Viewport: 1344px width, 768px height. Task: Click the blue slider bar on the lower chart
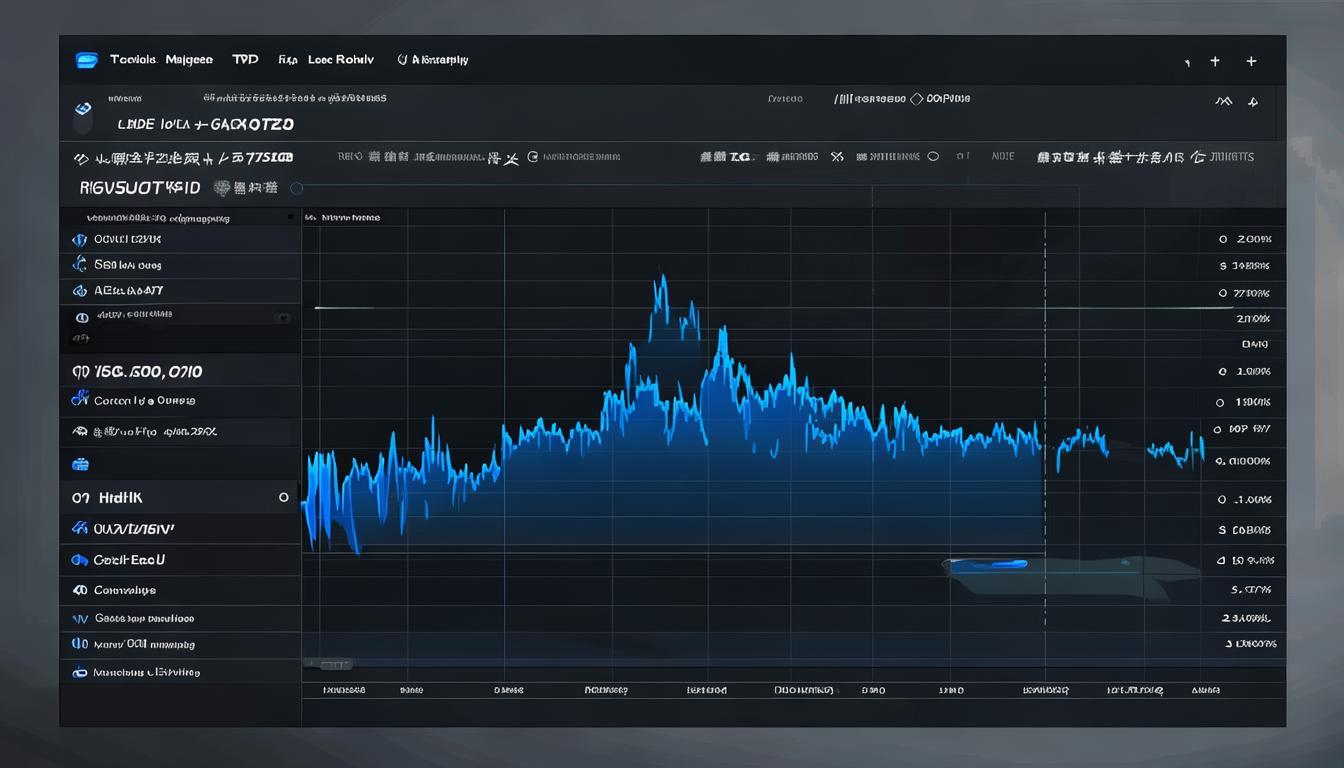[x=988, y=564]
